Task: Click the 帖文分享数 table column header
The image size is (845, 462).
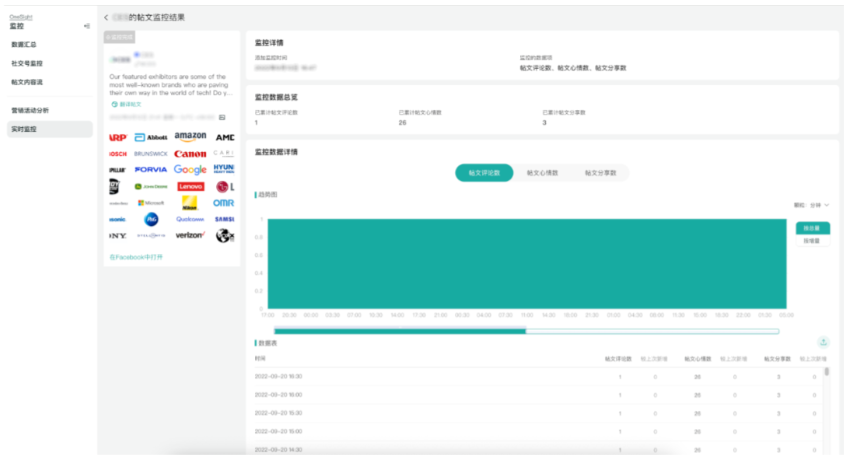Action: [777, 359]
